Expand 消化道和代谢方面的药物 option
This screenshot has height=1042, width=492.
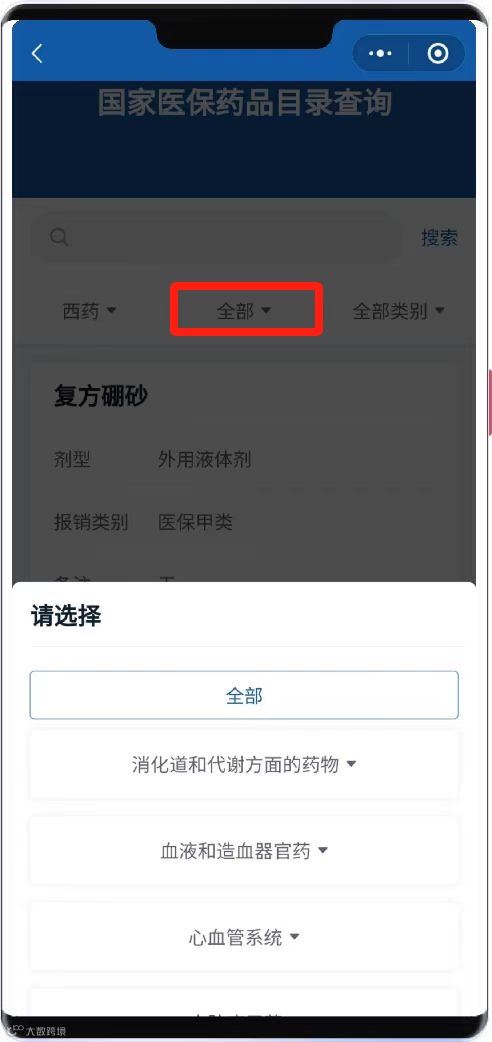pos(244,765)
